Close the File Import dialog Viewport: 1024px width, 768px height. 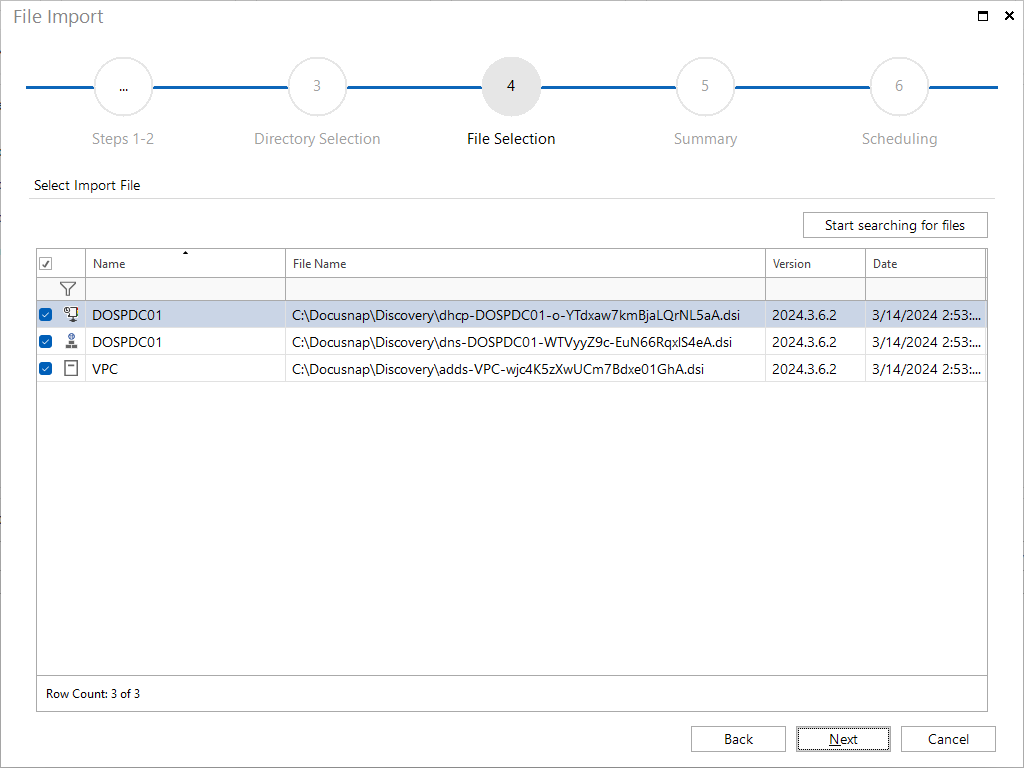tap(1009, 16)
